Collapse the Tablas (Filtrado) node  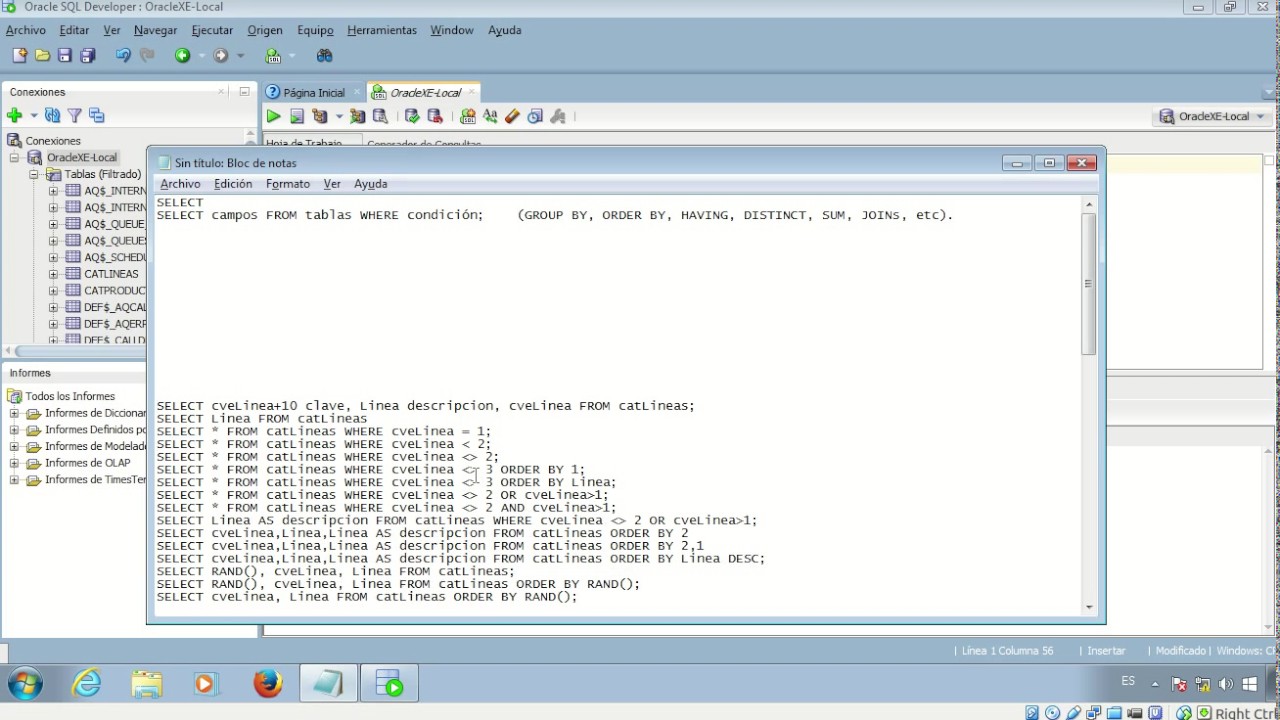pyautogui.click(x=34, y=174)
